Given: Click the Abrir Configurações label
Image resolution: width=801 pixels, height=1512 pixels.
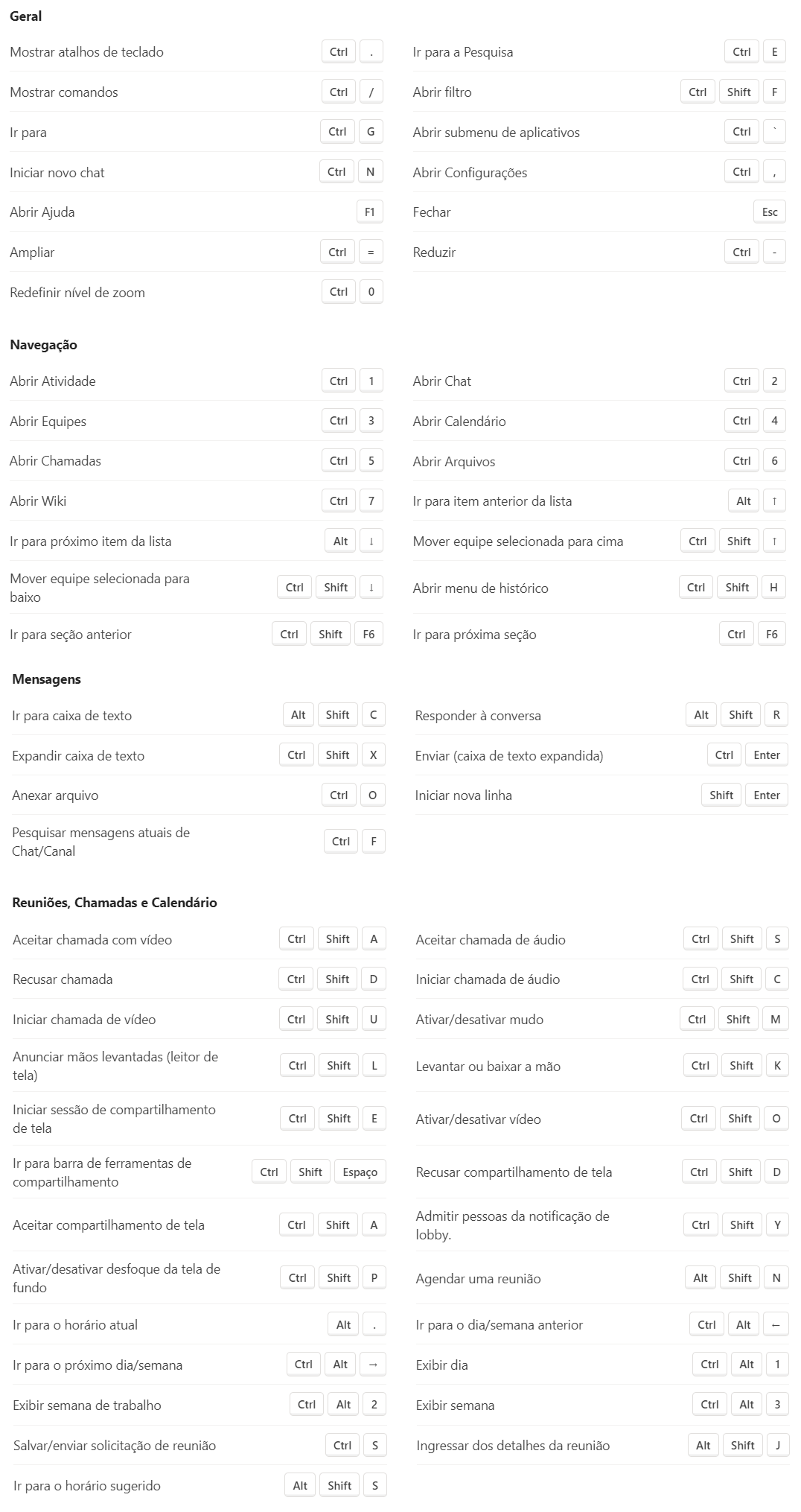Looking at the screenshot, I should coord(470,173).
